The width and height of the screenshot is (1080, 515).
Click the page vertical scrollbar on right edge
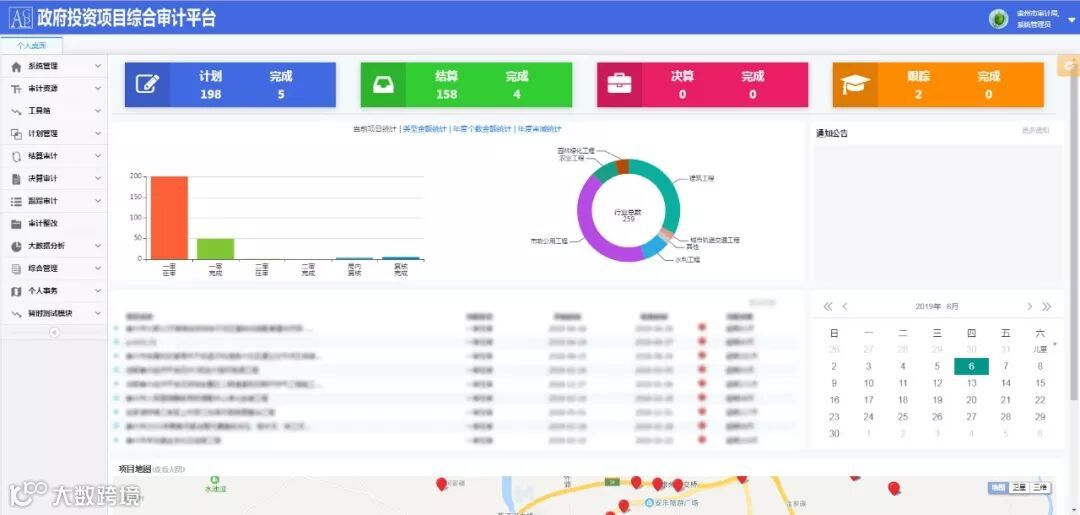click(1074, 234)
